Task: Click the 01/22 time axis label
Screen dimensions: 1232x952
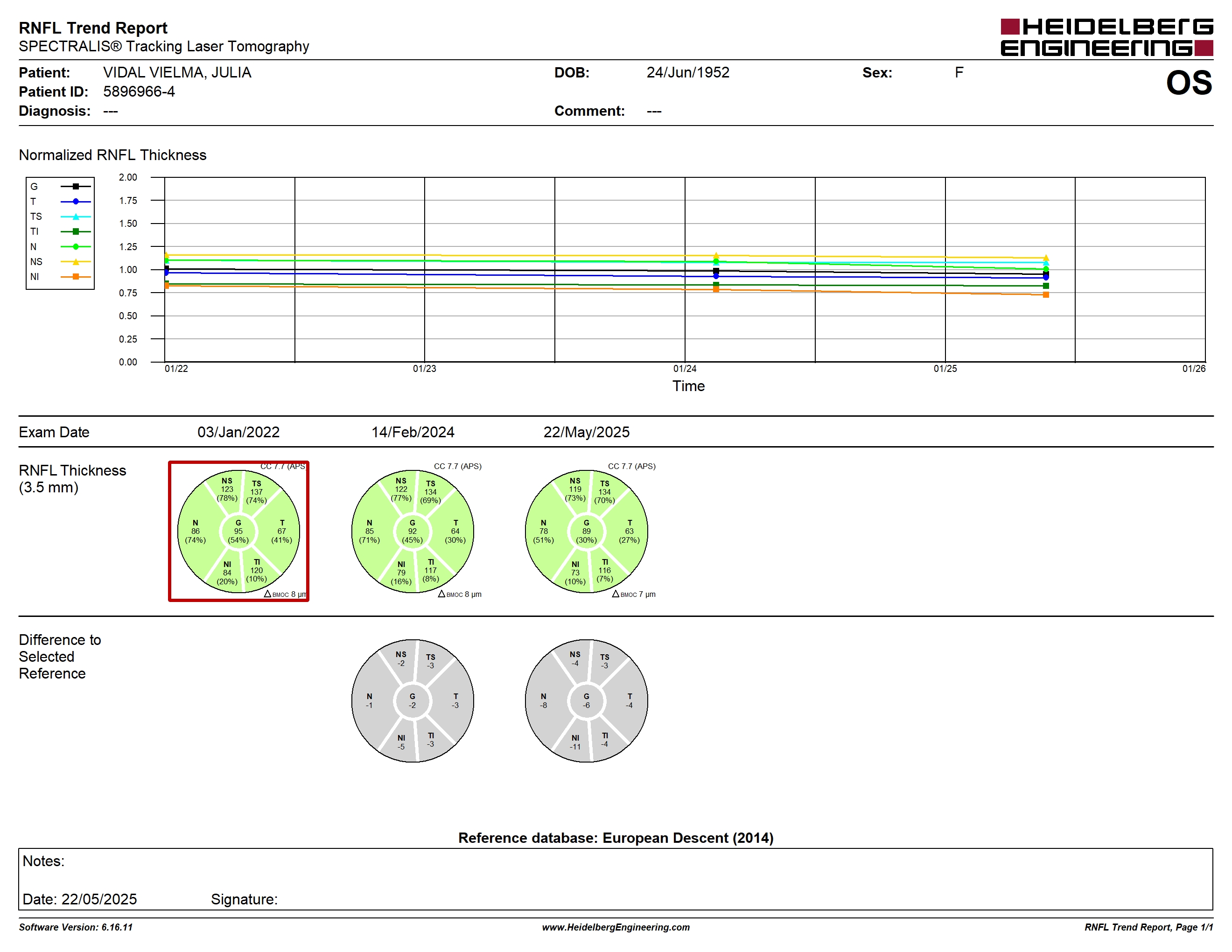Action: pos(176,369)
